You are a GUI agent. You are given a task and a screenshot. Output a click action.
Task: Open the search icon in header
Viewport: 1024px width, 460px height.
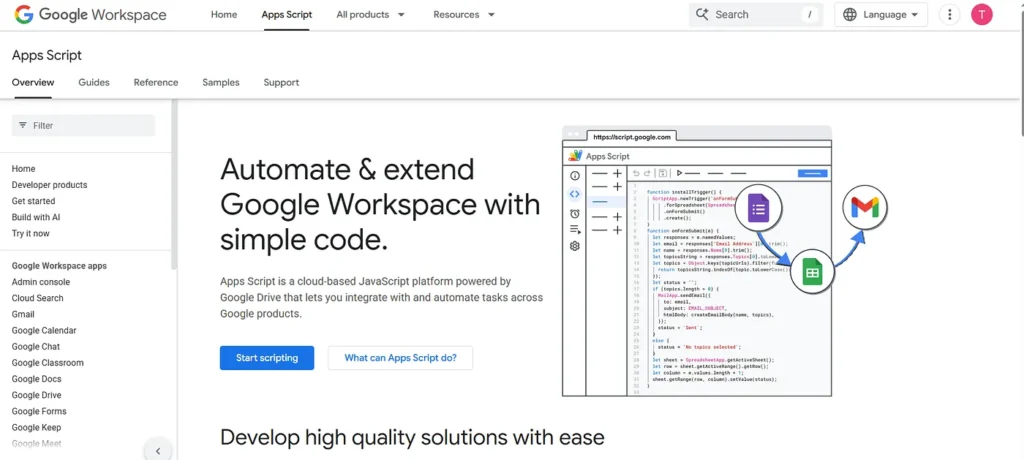702,14
